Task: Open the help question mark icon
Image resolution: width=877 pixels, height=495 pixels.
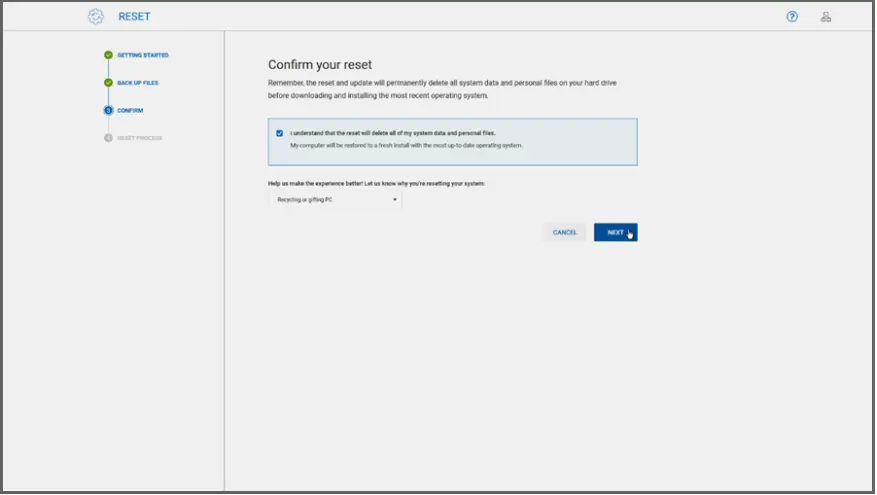Action: click(792, 17)
